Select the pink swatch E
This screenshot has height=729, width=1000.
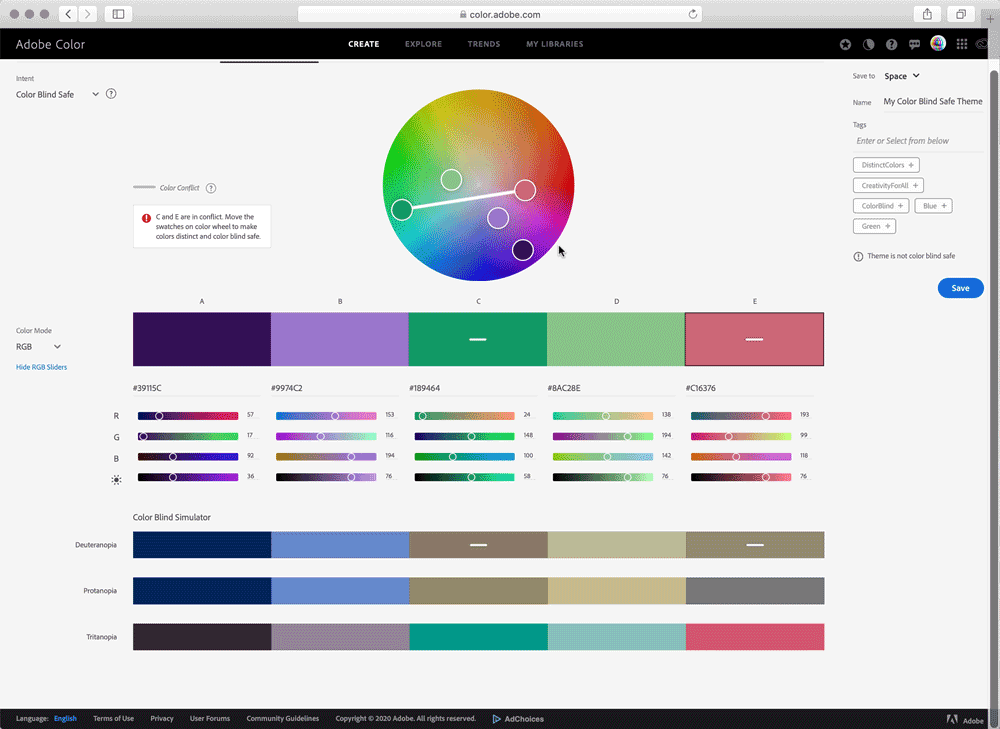[754, 339]
